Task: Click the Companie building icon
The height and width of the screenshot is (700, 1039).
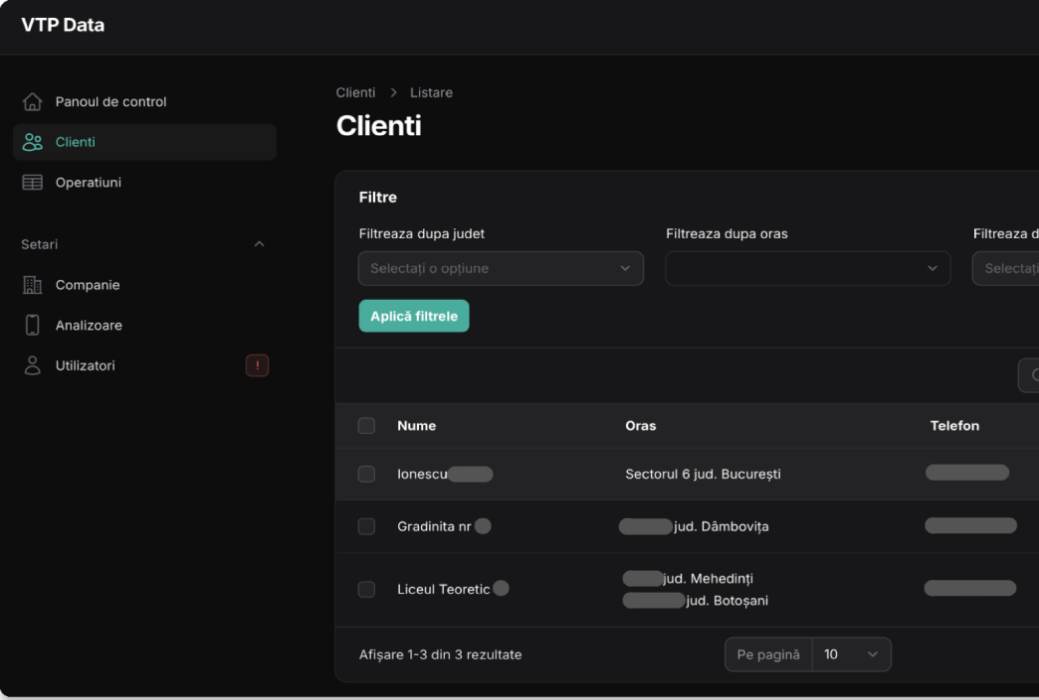Action: pos(33,285)
